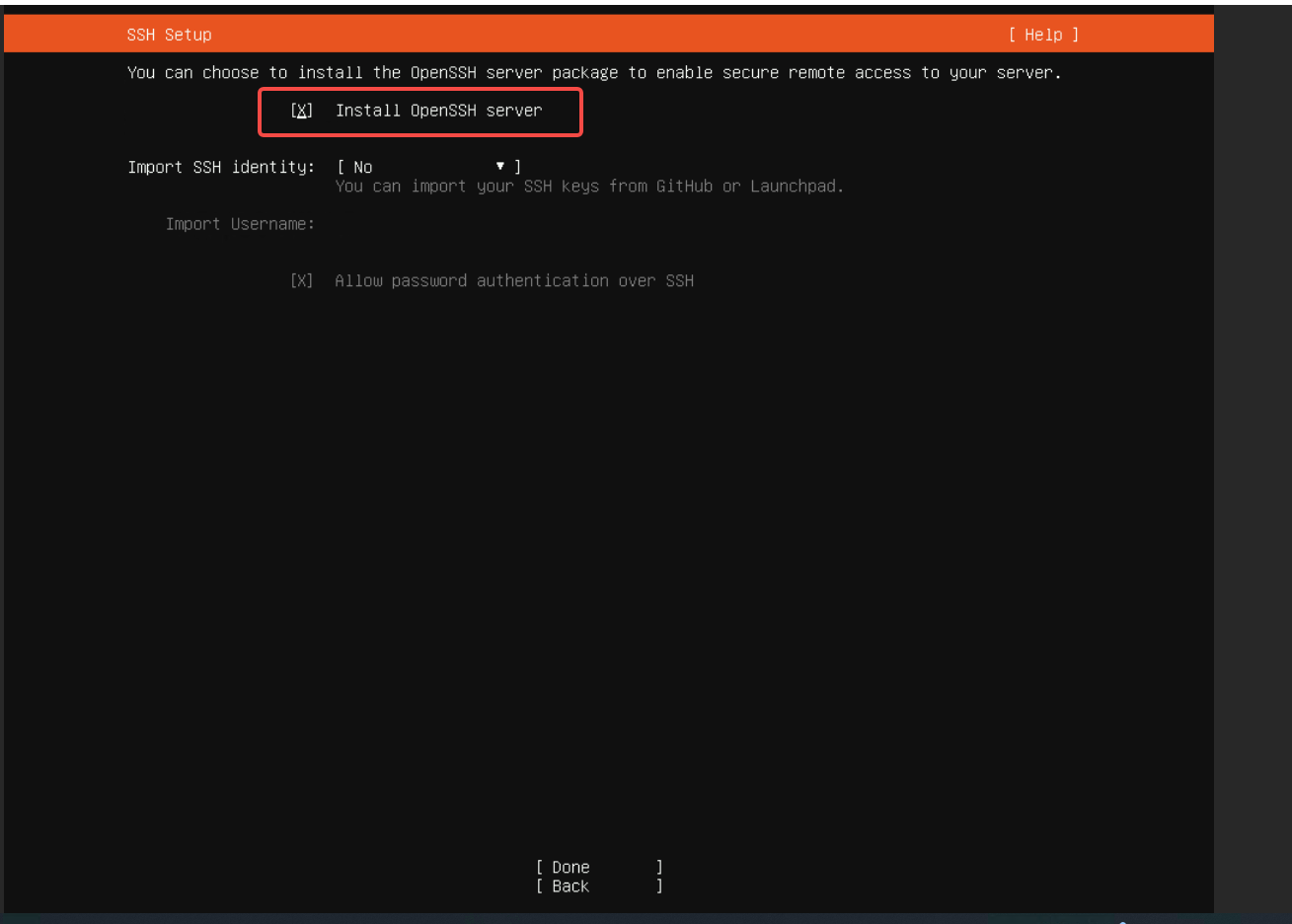1292x924 pixels.
Task: Click the 'Import SSH identity:' label
Action: click(x=221, y=167)
